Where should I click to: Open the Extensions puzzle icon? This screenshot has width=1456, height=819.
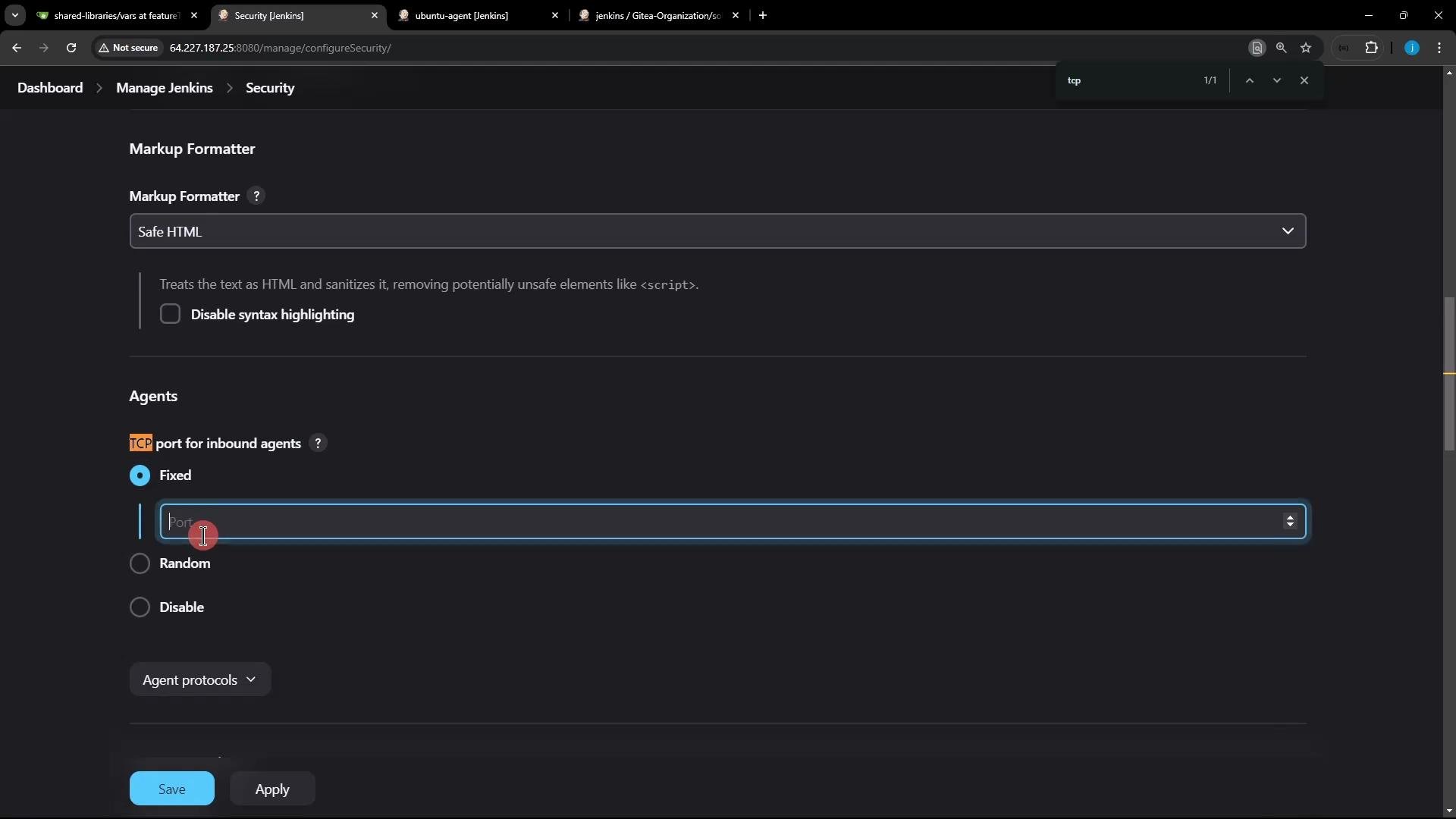click(x=1371, y=48)
